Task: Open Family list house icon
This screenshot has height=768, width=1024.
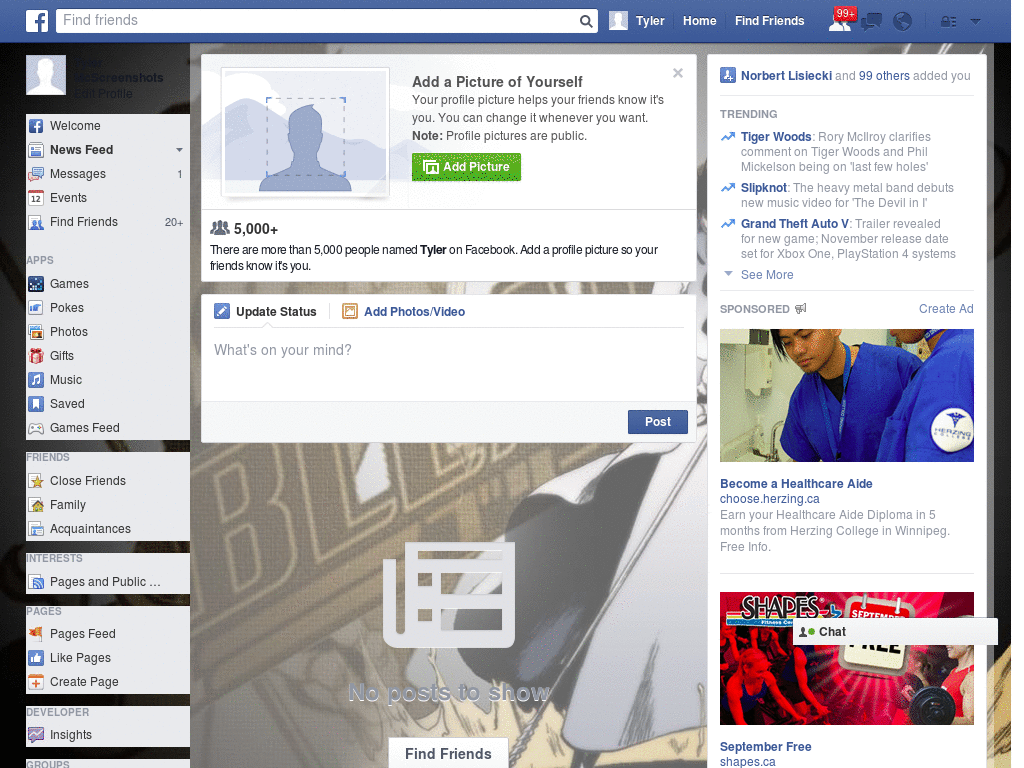Action: tap(36, 505)
